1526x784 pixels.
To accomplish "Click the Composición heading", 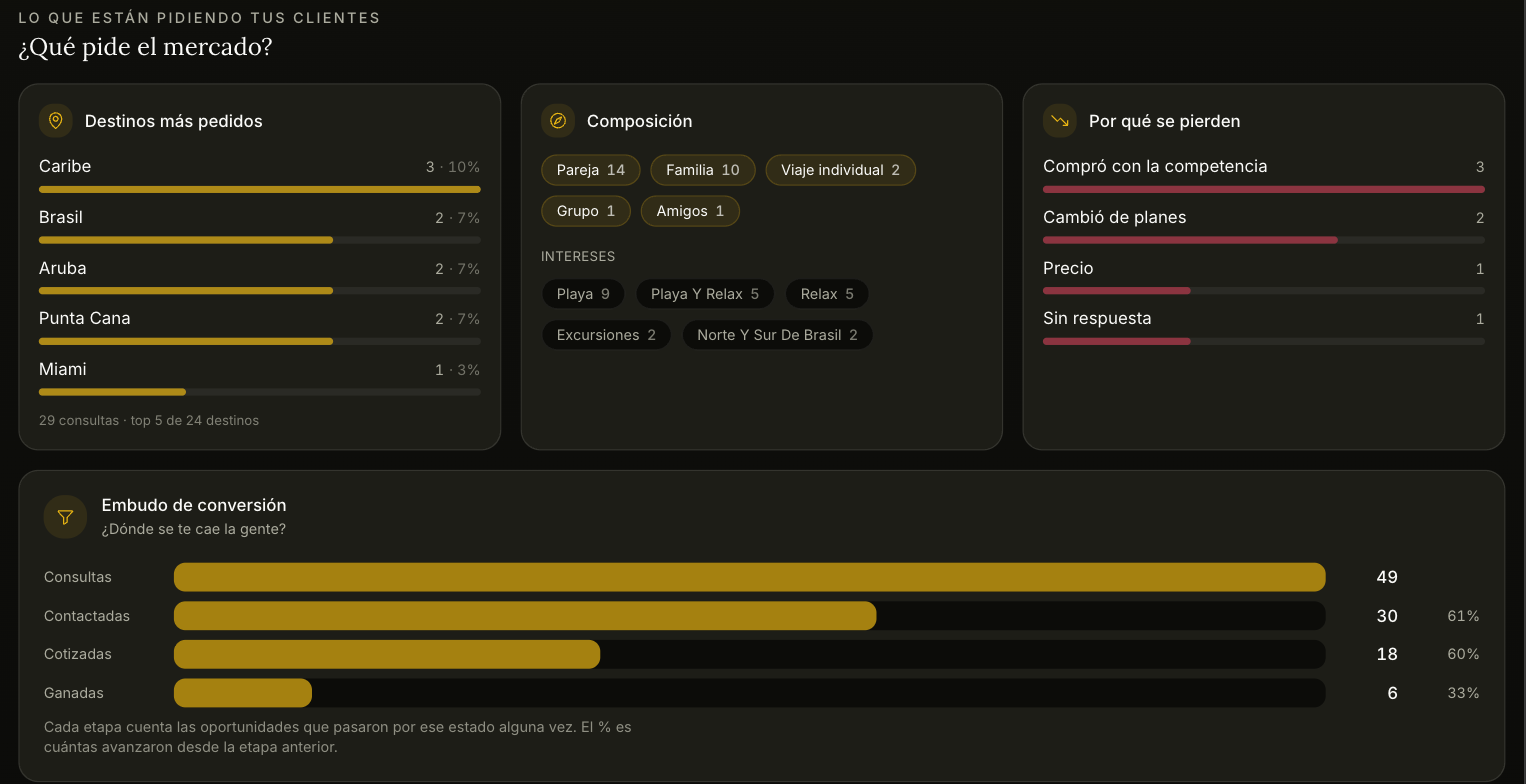I will (x=640, y=121).
